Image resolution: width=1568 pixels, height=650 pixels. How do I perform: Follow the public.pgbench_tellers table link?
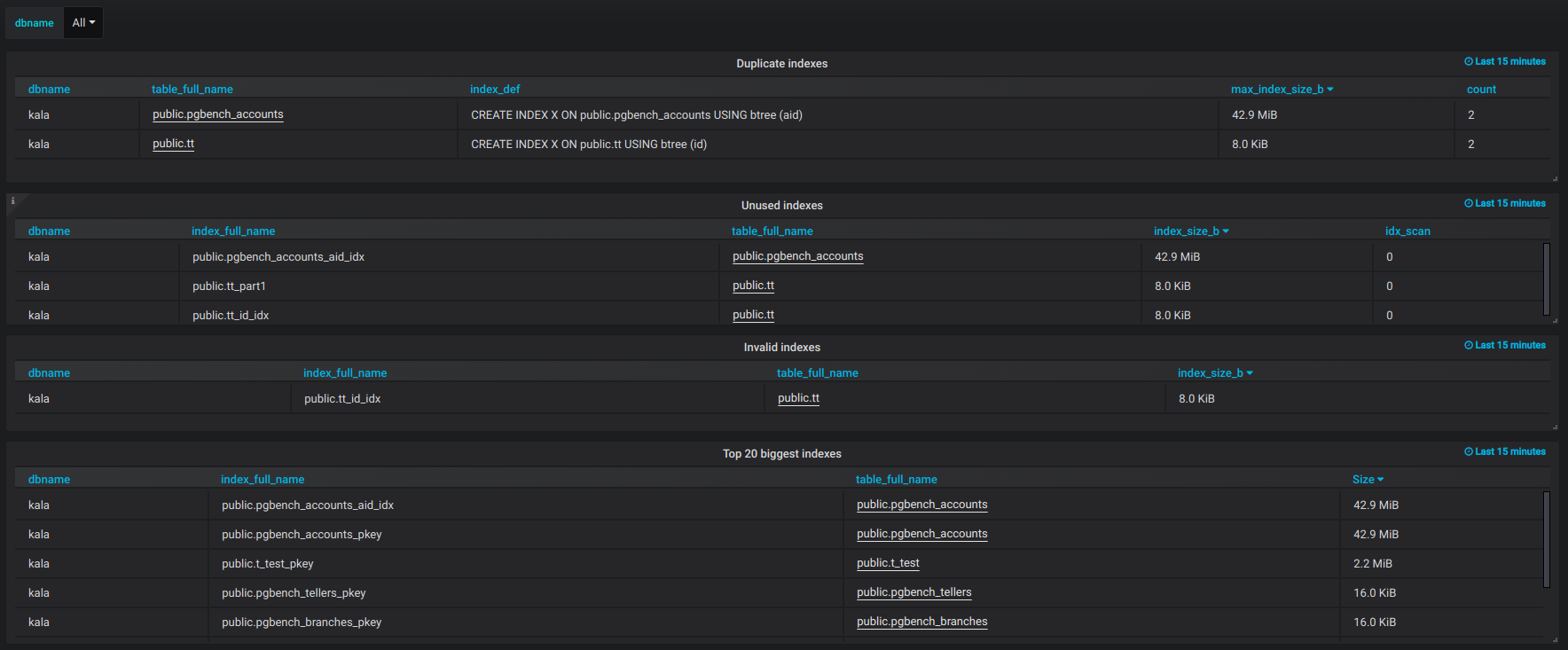[x=913, y=592]
